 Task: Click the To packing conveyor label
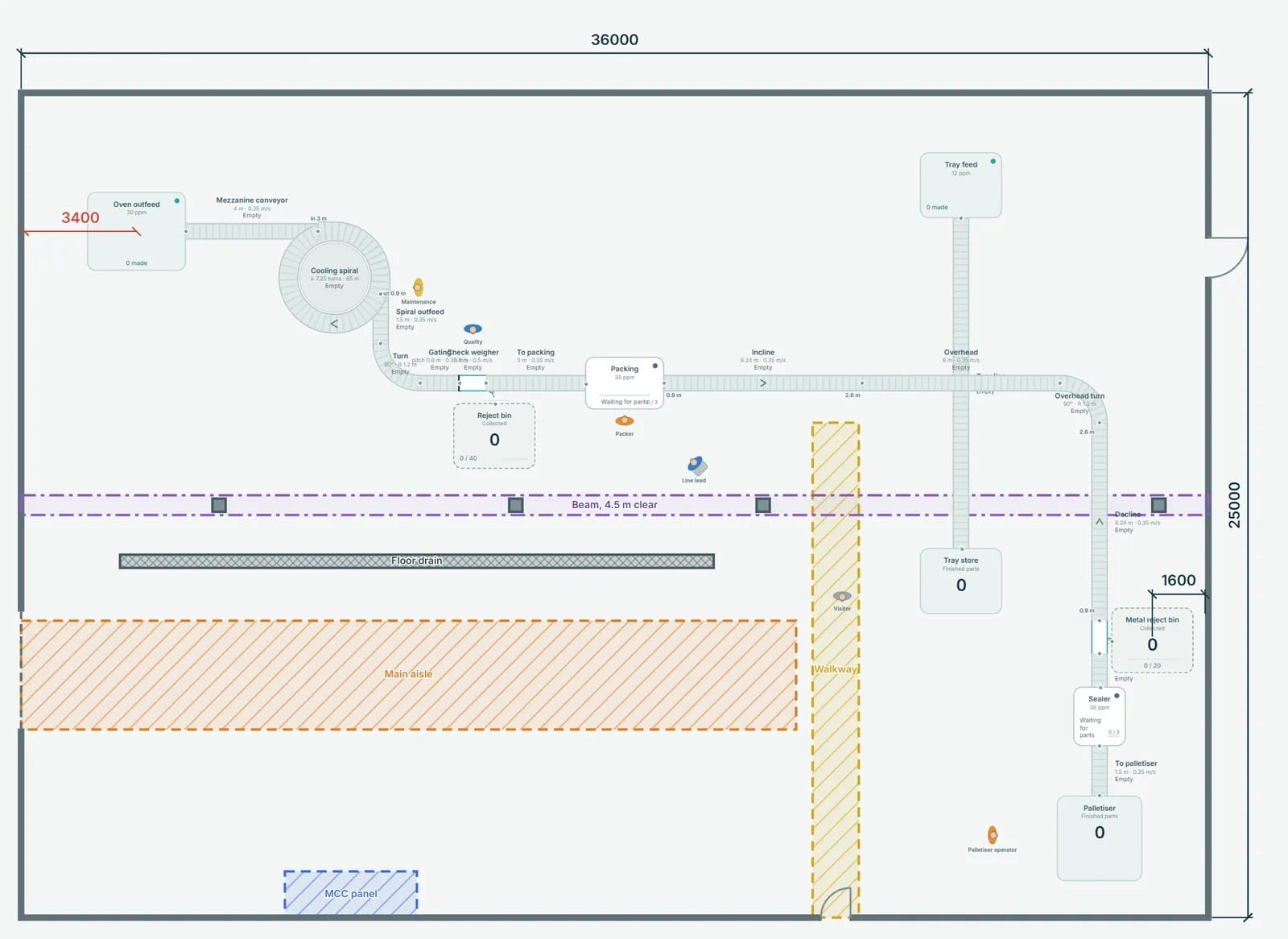point(535,352)
